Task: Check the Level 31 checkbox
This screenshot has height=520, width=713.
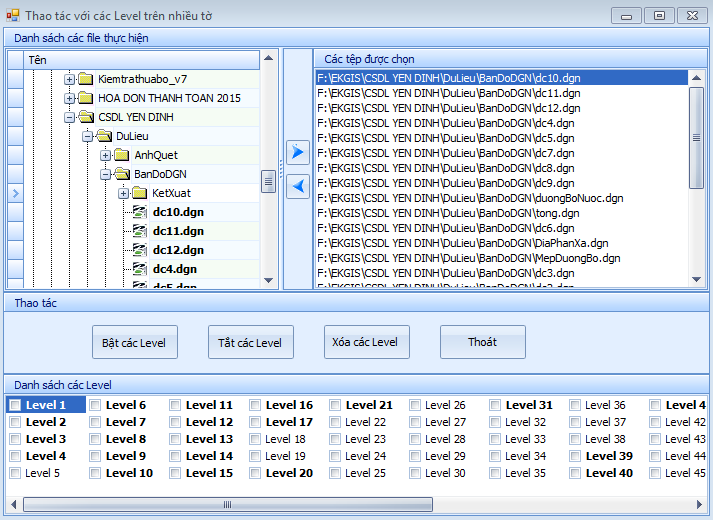Action: pos(495,405)
